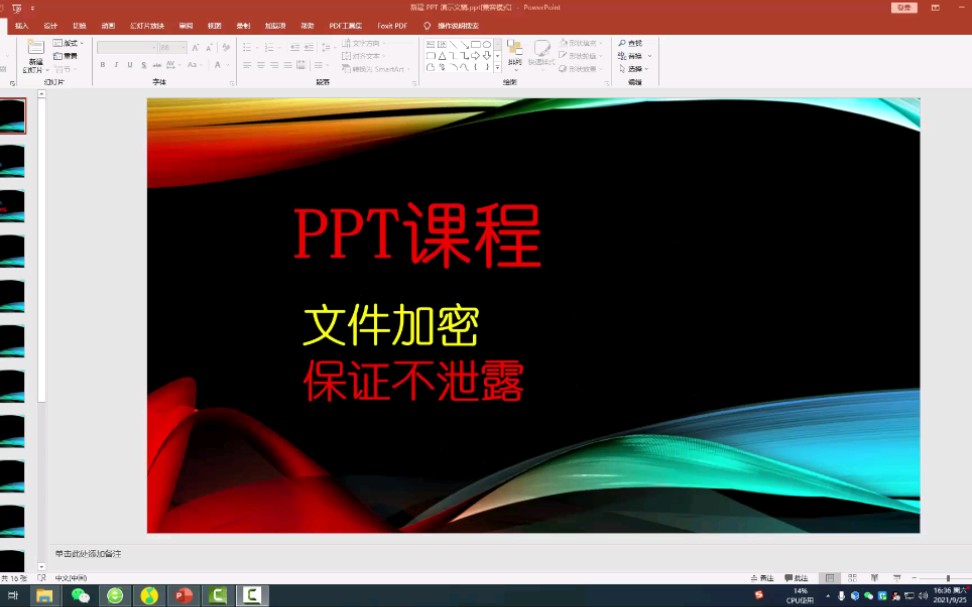Apply italic formatting to text

pos(115,64)
